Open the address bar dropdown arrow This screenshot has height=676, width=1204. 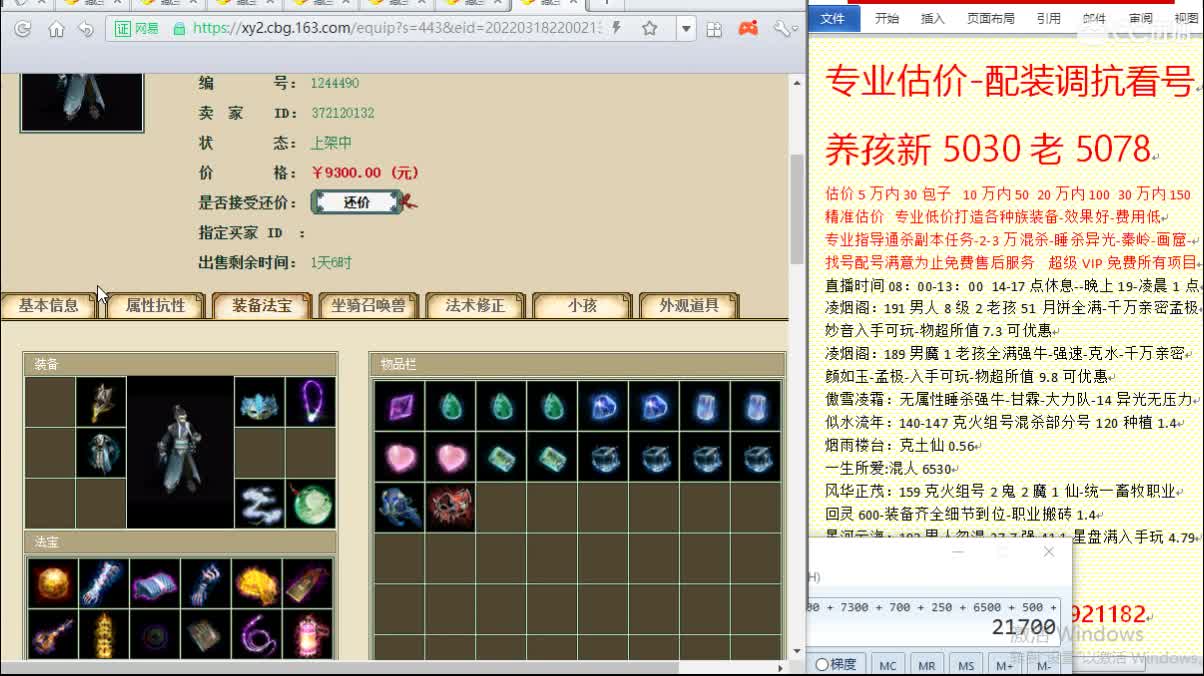tap(685, 29)
